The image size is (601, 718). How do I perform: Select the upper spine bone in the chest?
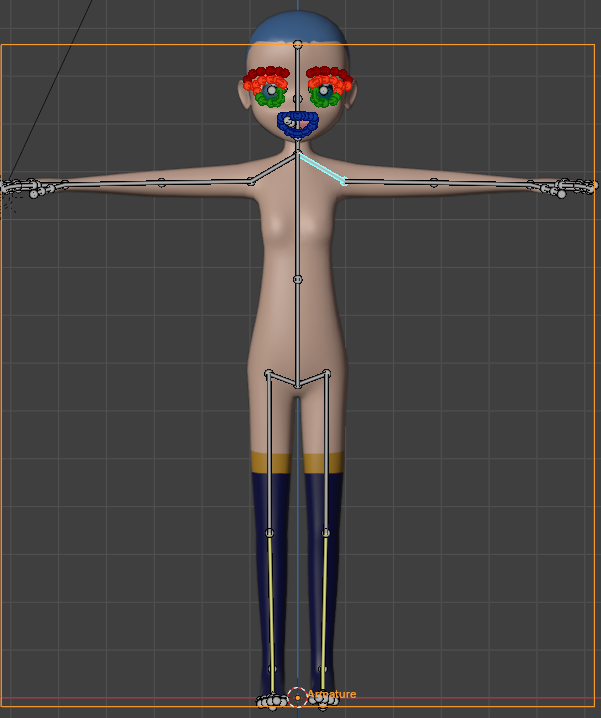point(297,215)
